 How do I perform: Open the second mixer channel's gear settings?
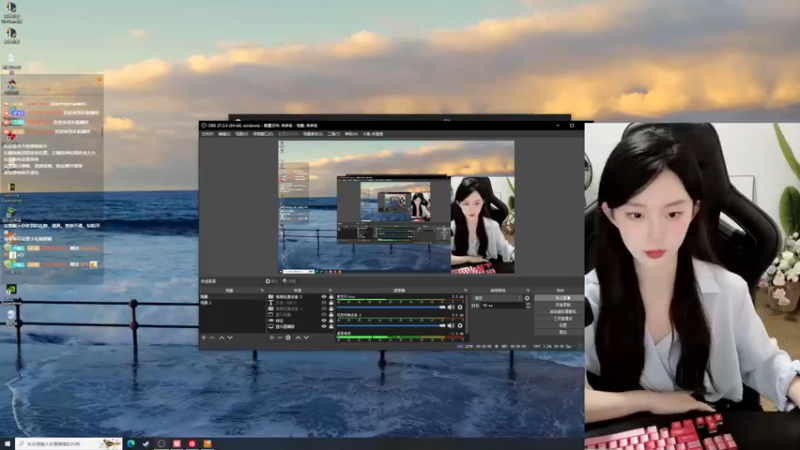pos(460,326)
